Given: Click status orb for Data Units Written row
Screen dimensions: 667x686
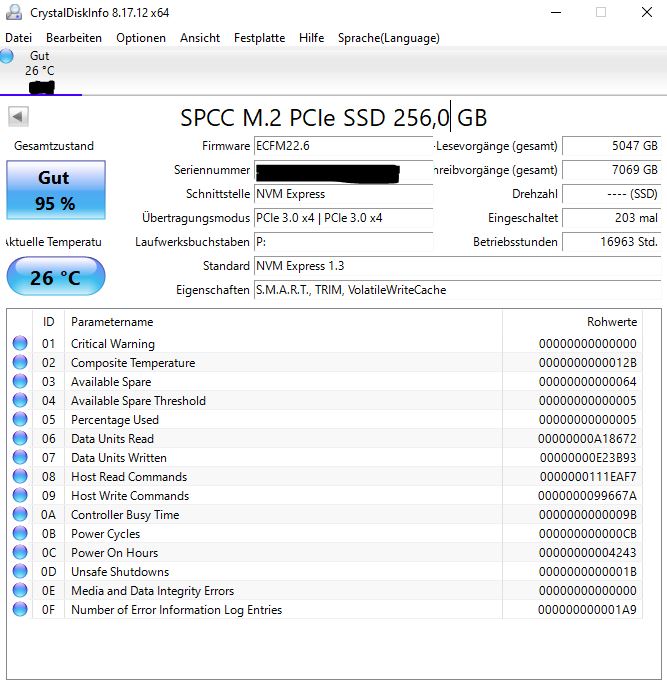Looking at the screenshot, I should click(x=20, y=458).
